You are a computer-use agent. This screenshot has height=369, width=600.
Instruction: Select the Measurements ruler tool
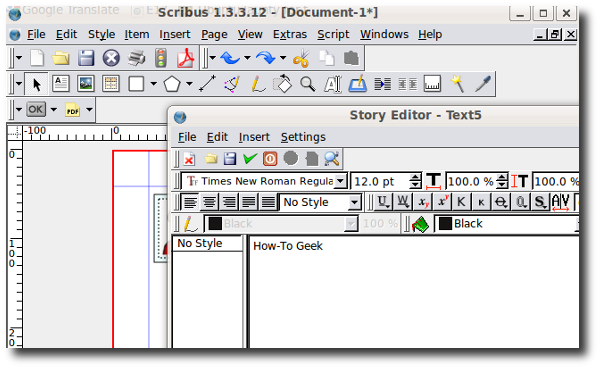(x=432, y=83)
